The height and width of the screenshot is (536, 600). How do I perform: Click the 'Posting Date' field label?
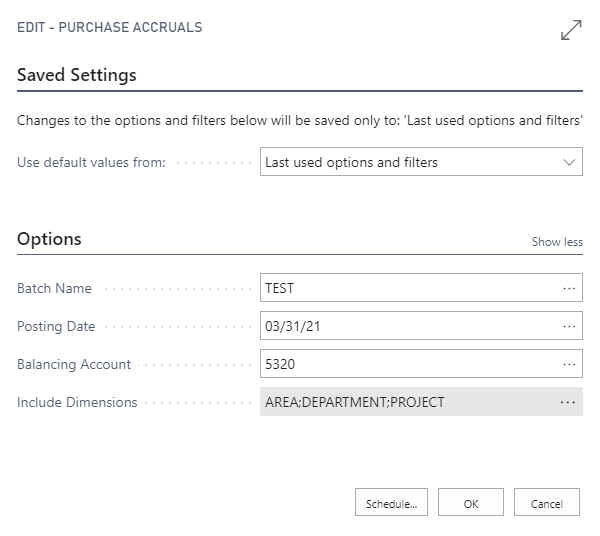[x=56, y=326]
